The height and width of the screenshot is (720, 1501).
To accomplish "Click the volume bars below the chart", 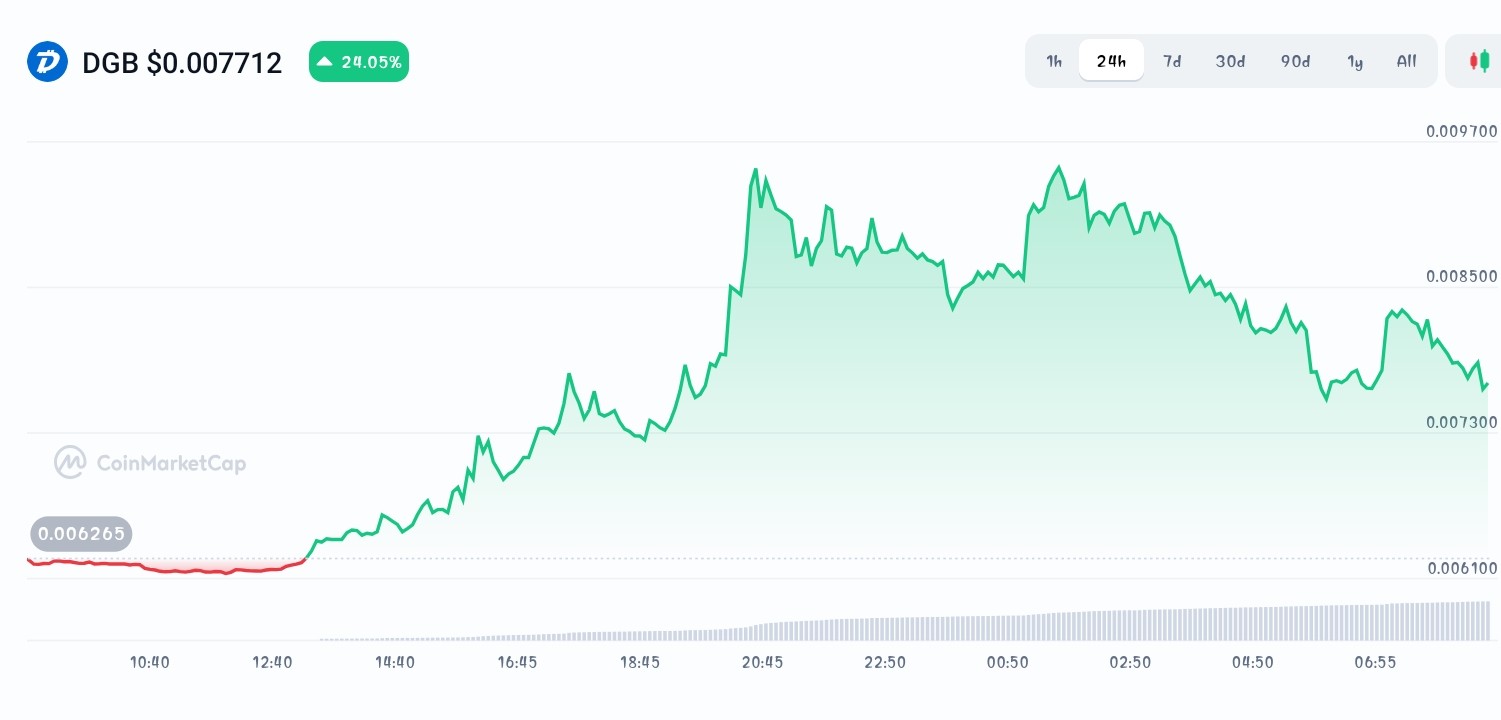I will (x=905, y=621).
